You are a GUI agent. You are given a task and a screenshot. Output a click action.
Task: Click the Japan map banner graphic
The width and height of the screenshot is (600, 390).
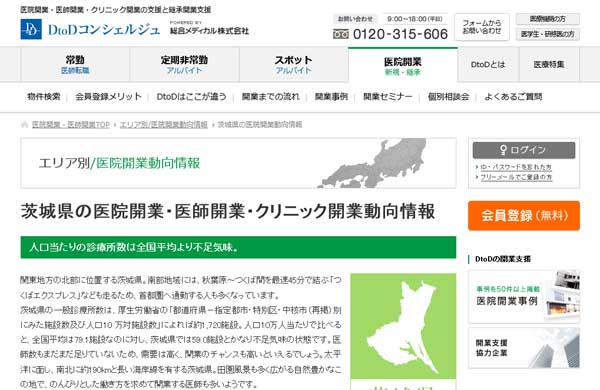click(372, 163)
